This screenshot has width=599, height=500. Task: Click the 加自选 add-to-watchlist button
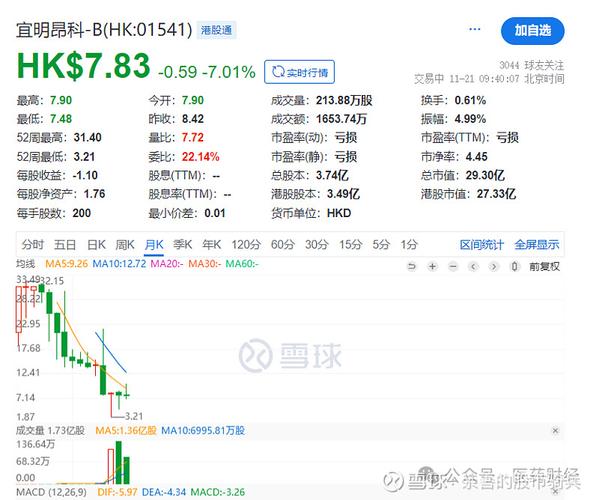[533, 31]
